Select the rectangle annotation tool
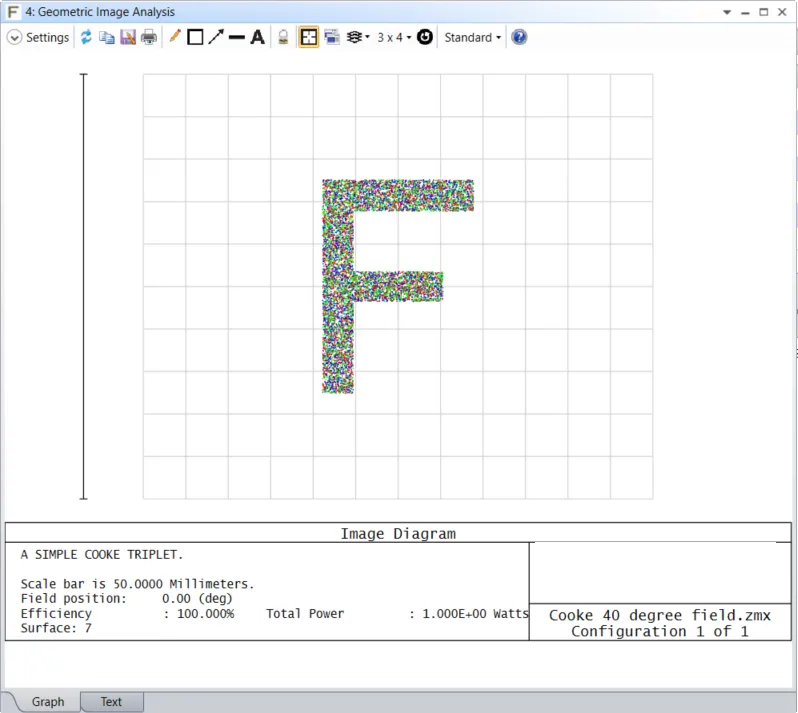798x713 pixels. tap(195, 37)
